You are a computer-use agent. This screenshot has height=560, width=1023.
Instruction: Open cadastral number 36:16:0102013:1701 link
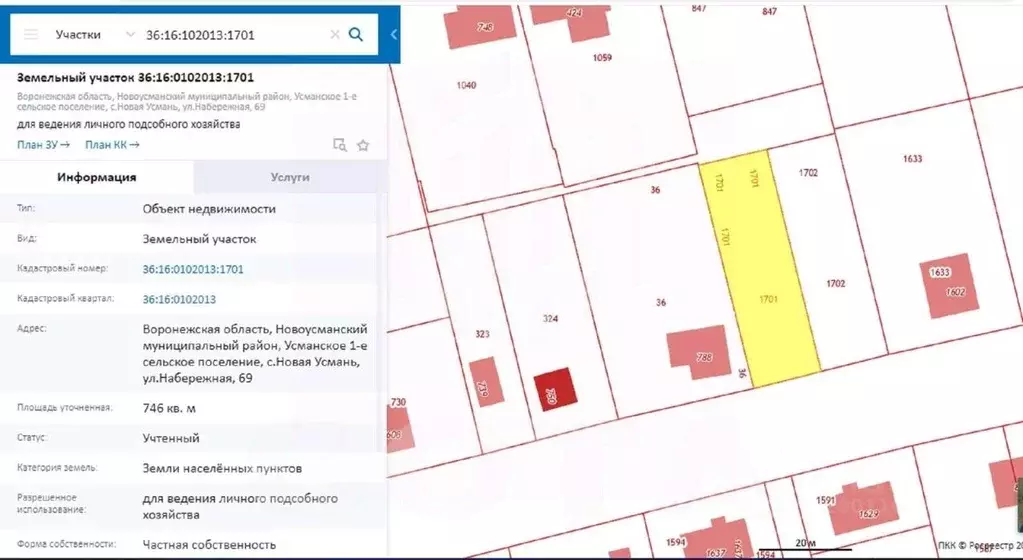pos(193,269)
